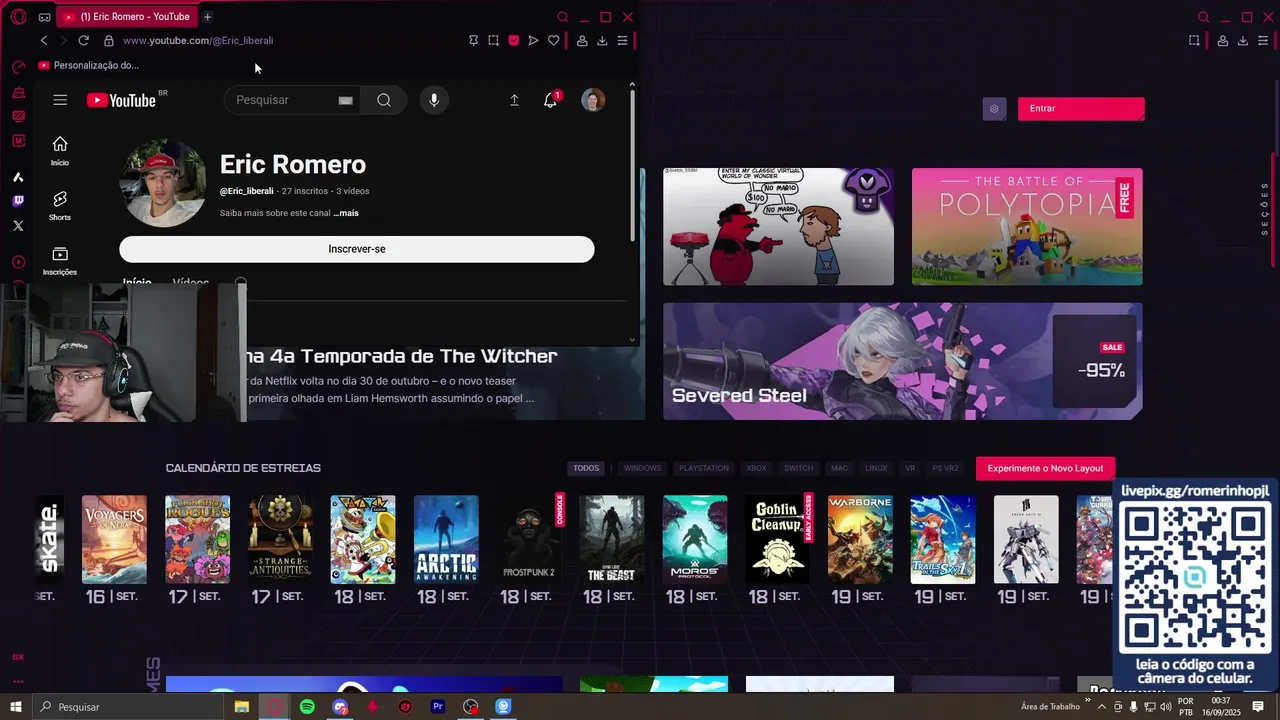Bookmark page with the heart icon
The height and width of the screenshot is (720, 1280).
click(x=553, y=41)
